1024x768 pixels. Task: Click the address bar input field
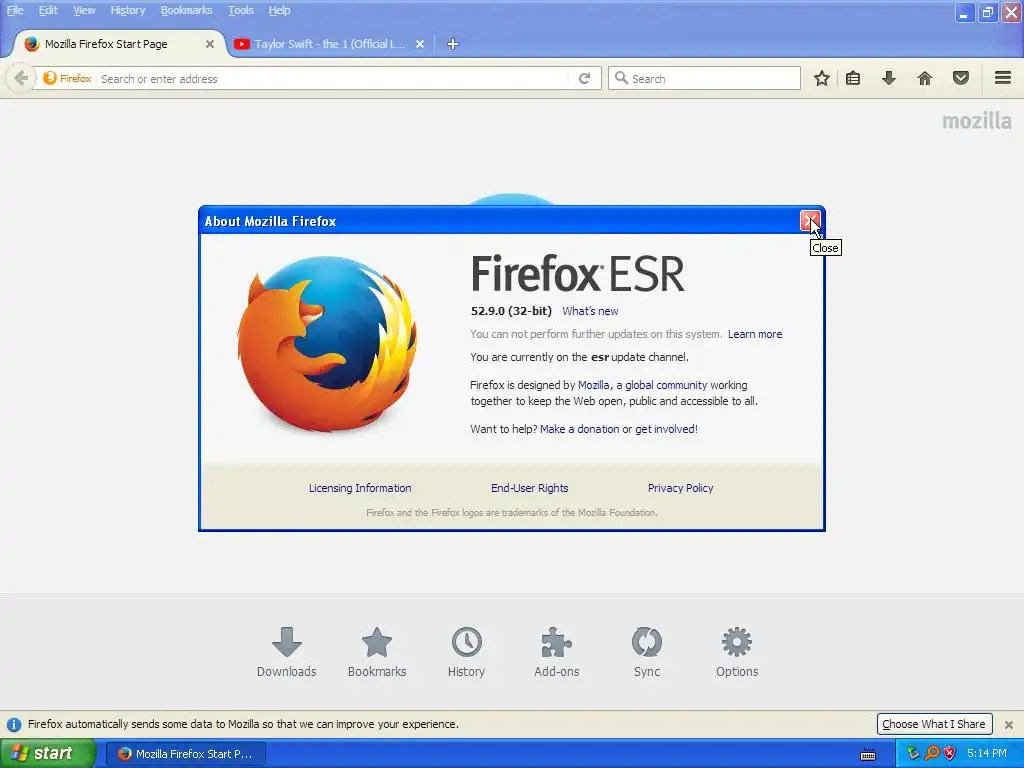click(x=333, y=78)
